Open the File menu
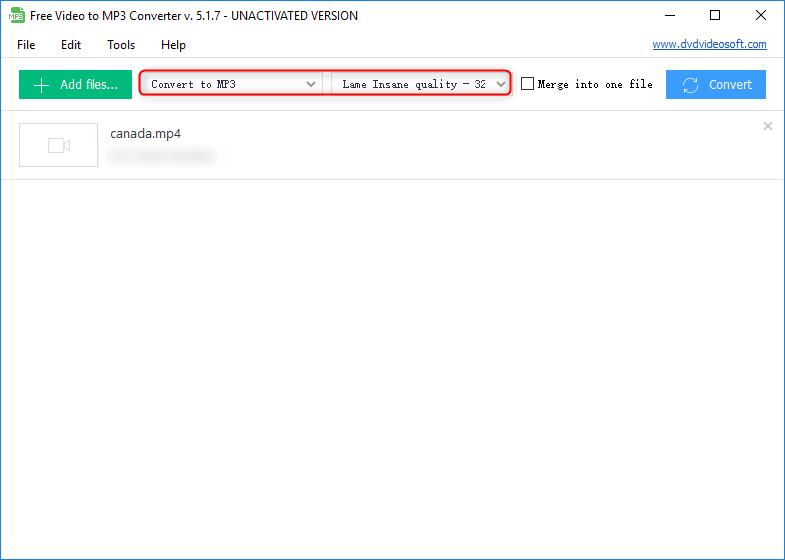The height and width of the screenshot is (560, 785). point(26,45)
